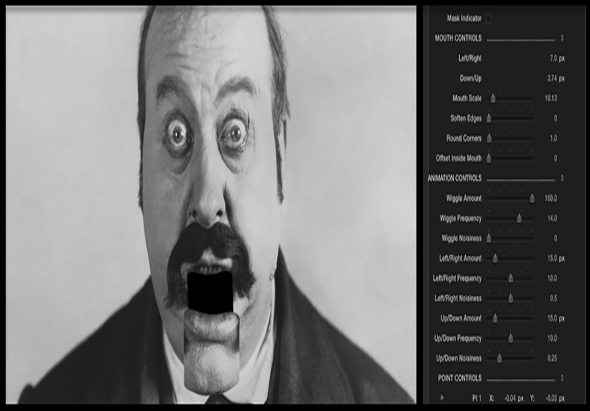The image size is (590, 411).
Task: Click the Mouth Scale value 10.13
Action: click(551, 98)
